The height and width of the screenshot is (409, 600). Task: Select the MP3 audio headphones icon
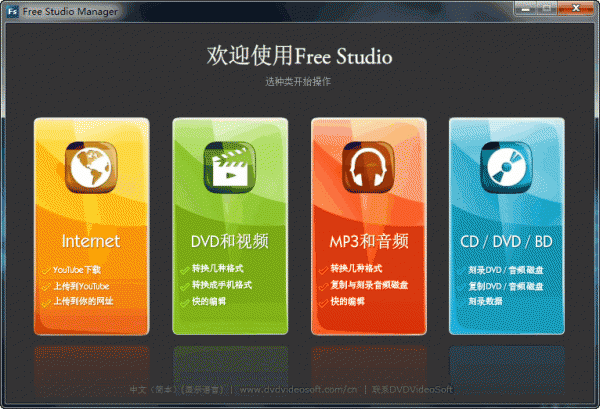[368, 167]
